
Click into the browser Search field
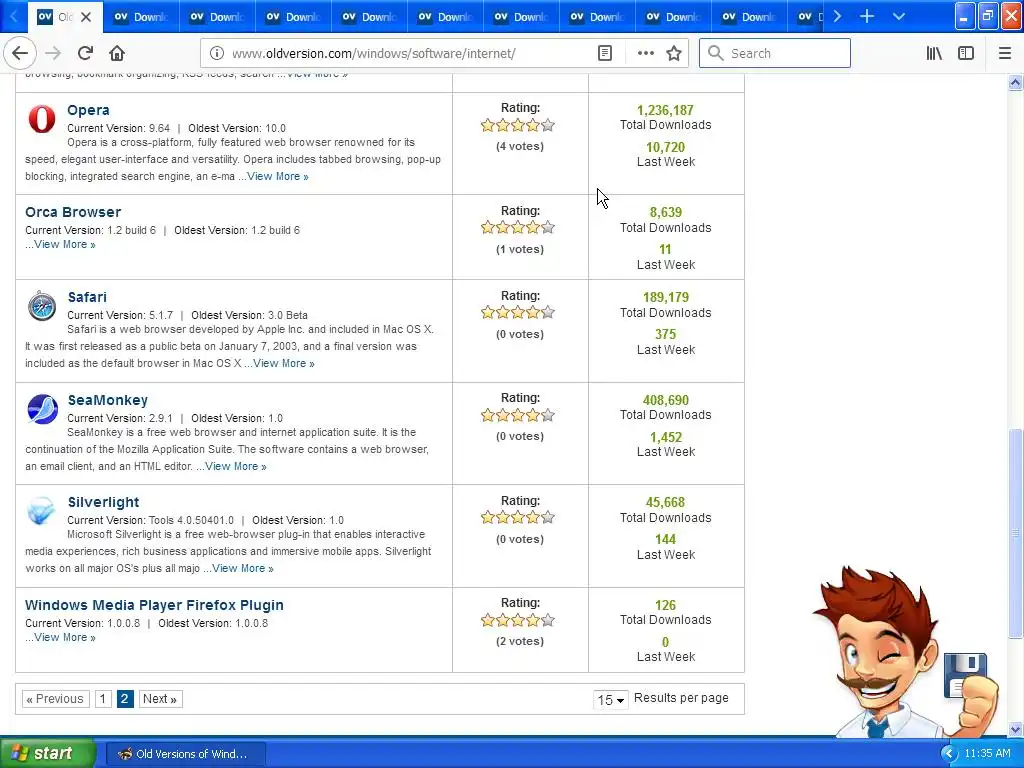click(775, 53)
